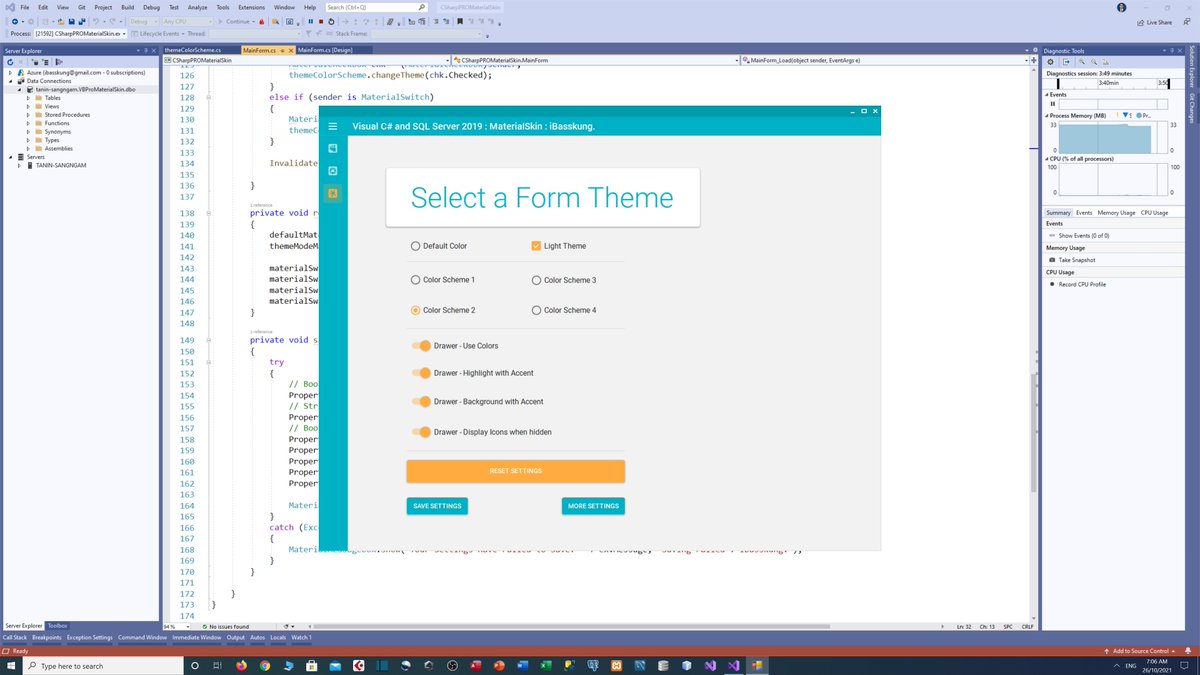
Task: Expand the Stored Procedures folder
Action: pos(28,115)
